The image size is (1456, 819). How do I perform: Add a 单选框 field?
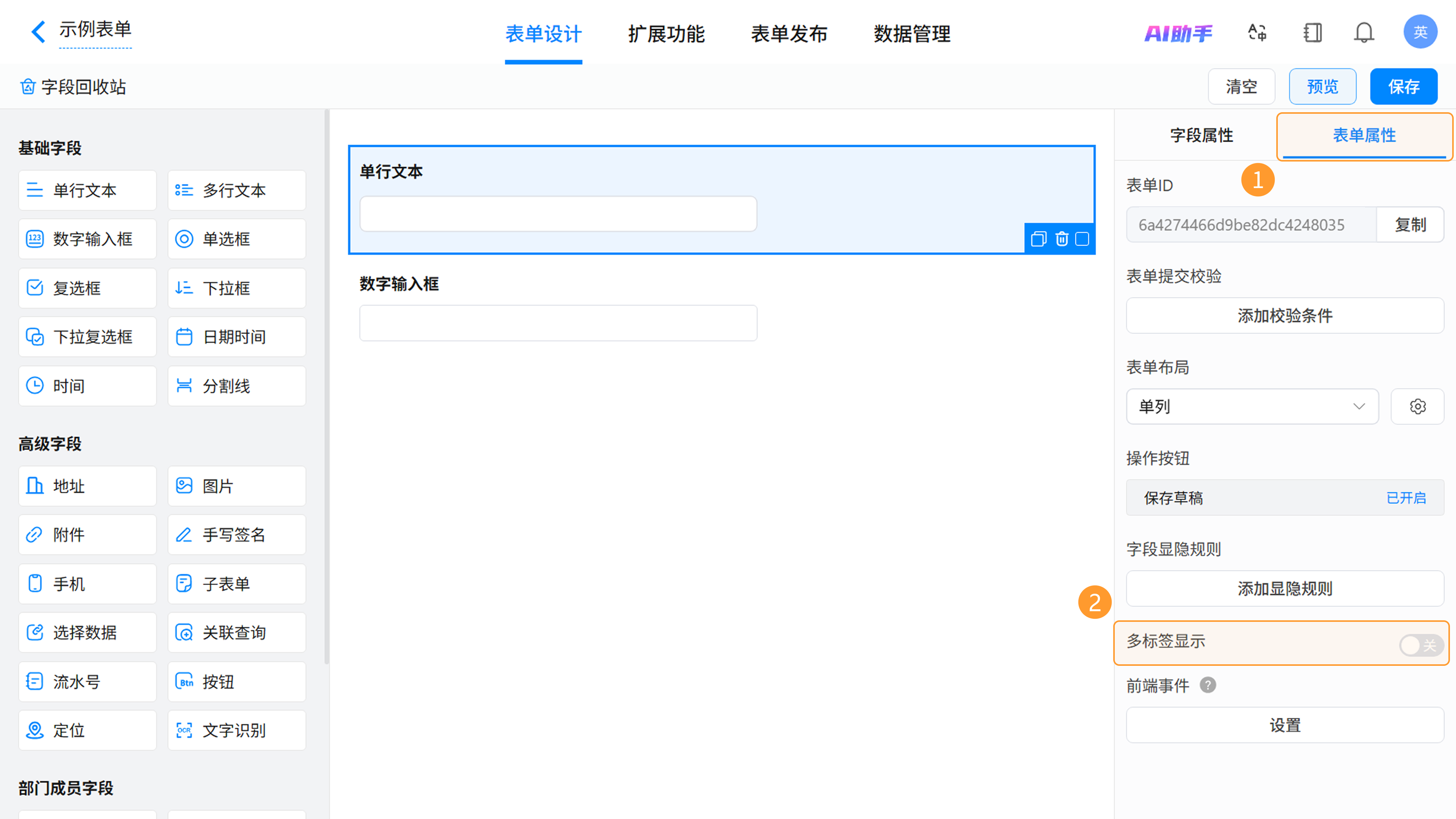coord(237,239)
